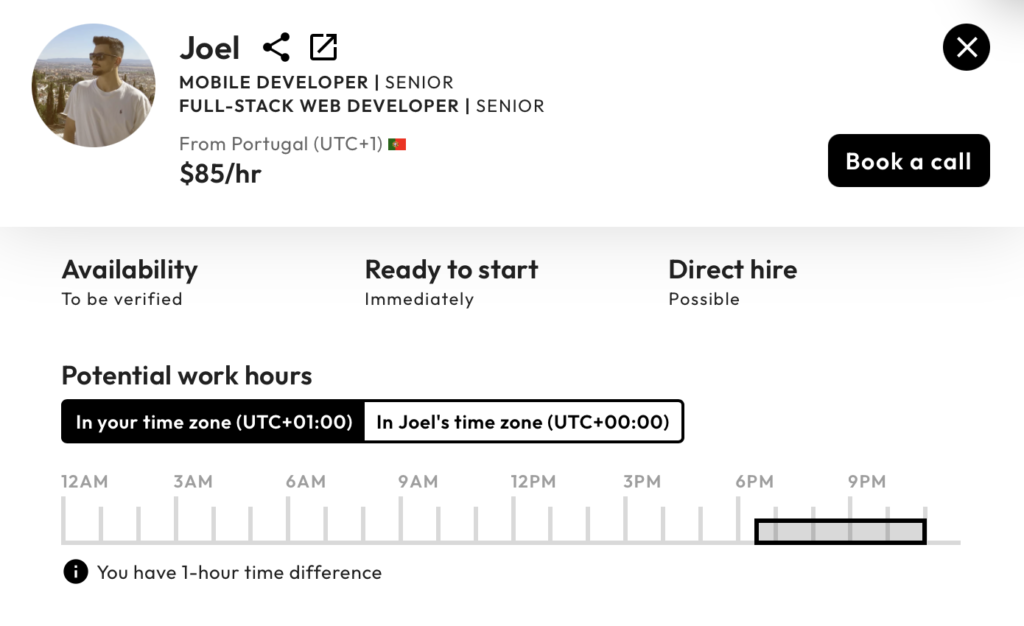Click Joel's profile photo
Viewport: 1024px width, 626px height.
tap(93, 86)
